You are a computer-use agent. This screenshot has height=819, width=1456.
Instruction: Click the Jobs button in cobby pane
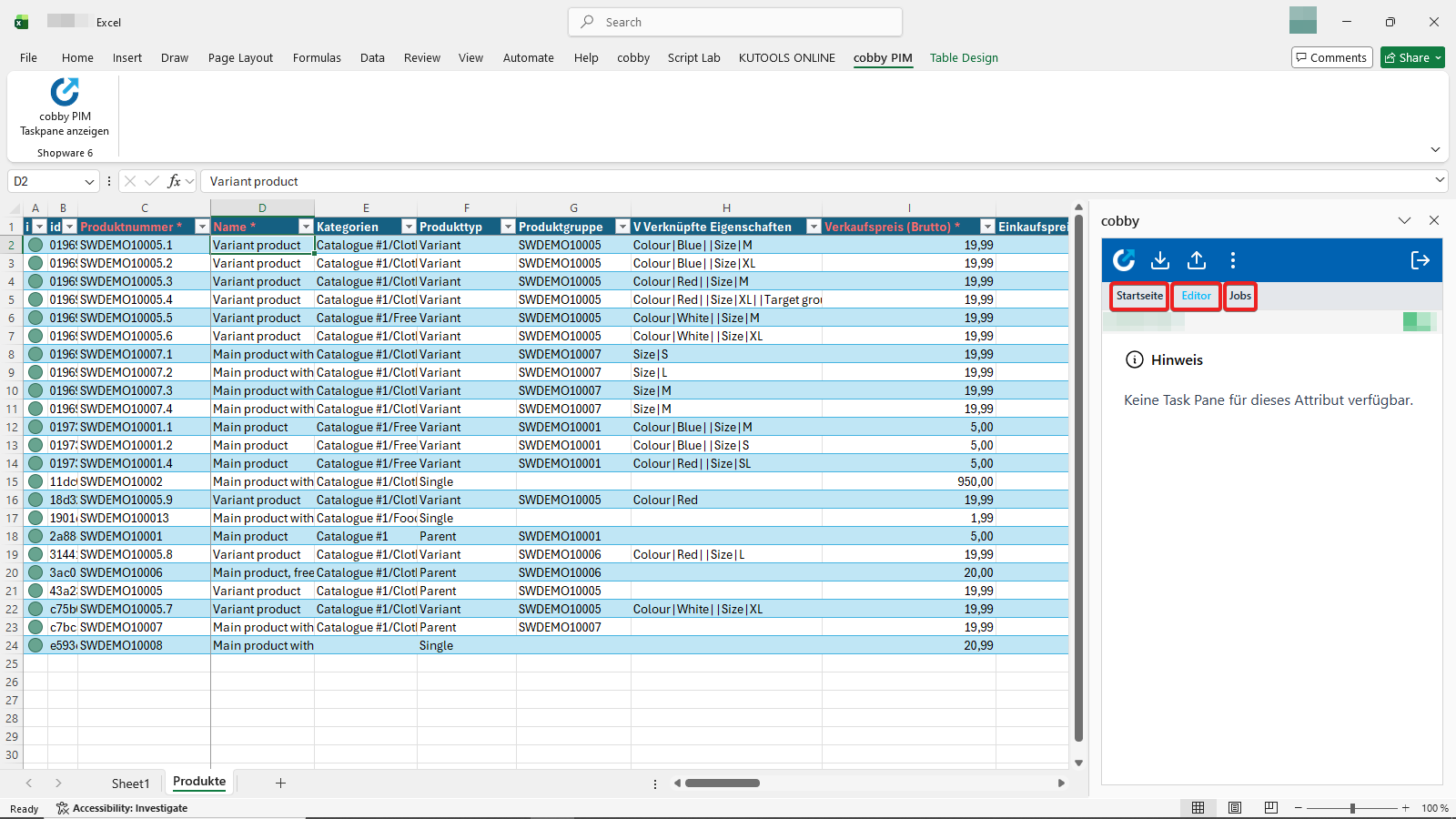coord(1239,296)
